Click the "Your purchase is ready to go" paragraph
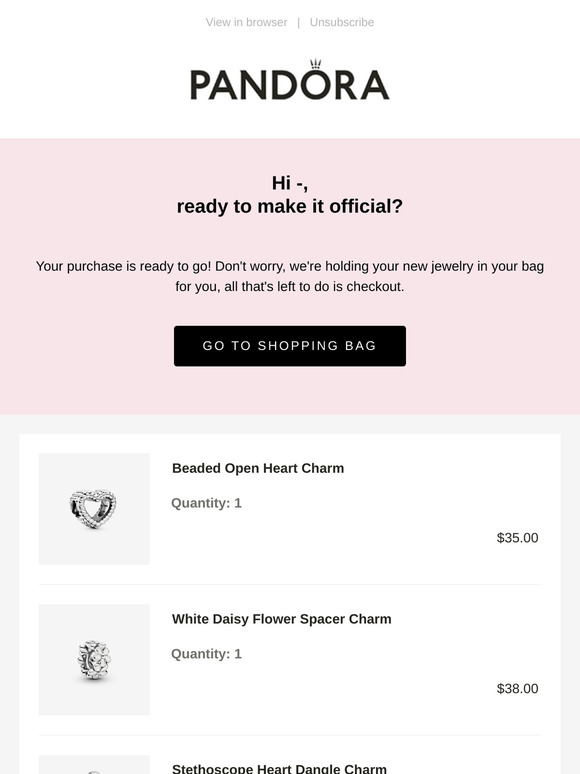The image size is (580, 774). point(290,276)
